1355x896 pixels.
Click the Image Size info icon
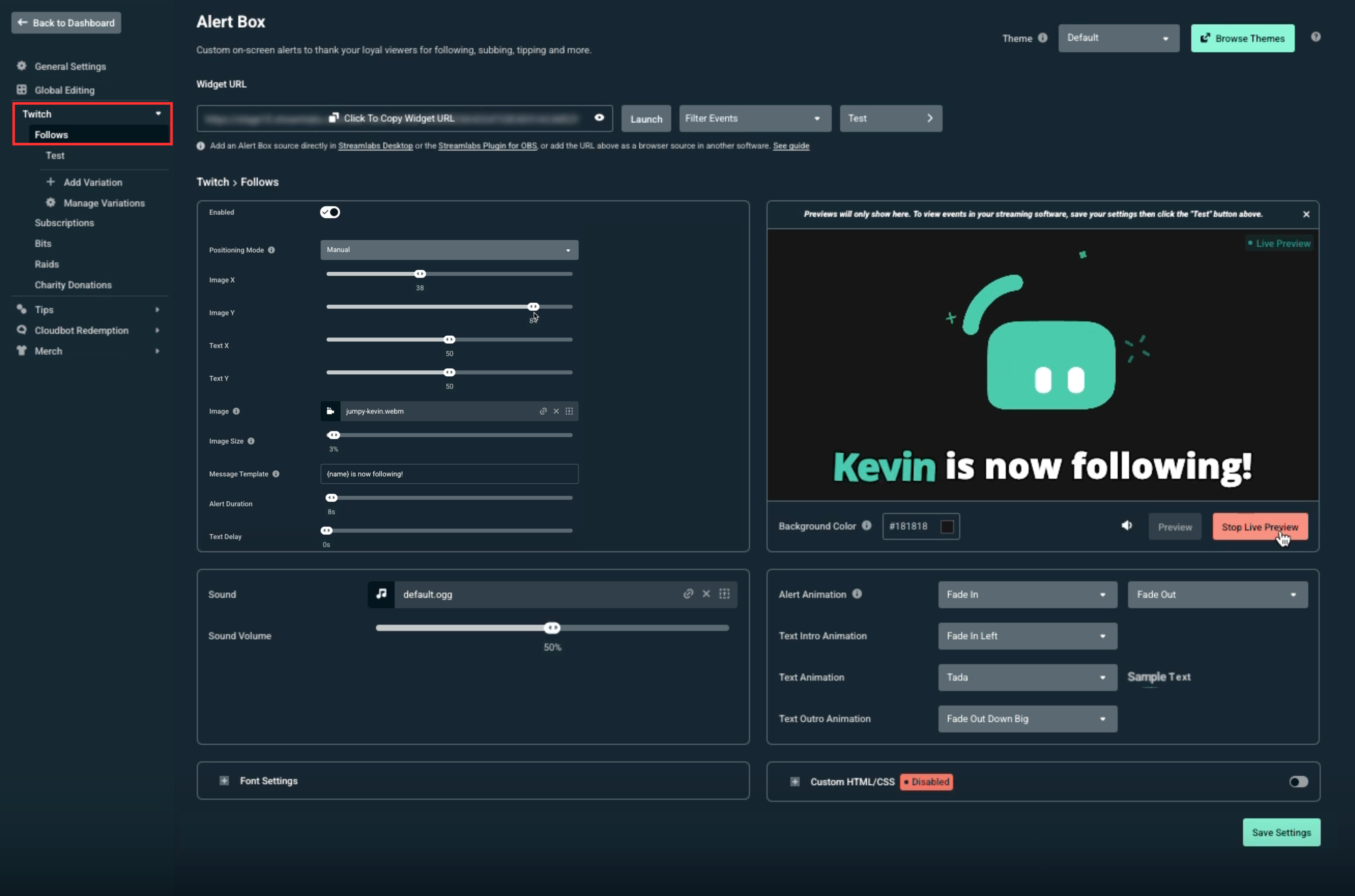(x=251, y=440)
